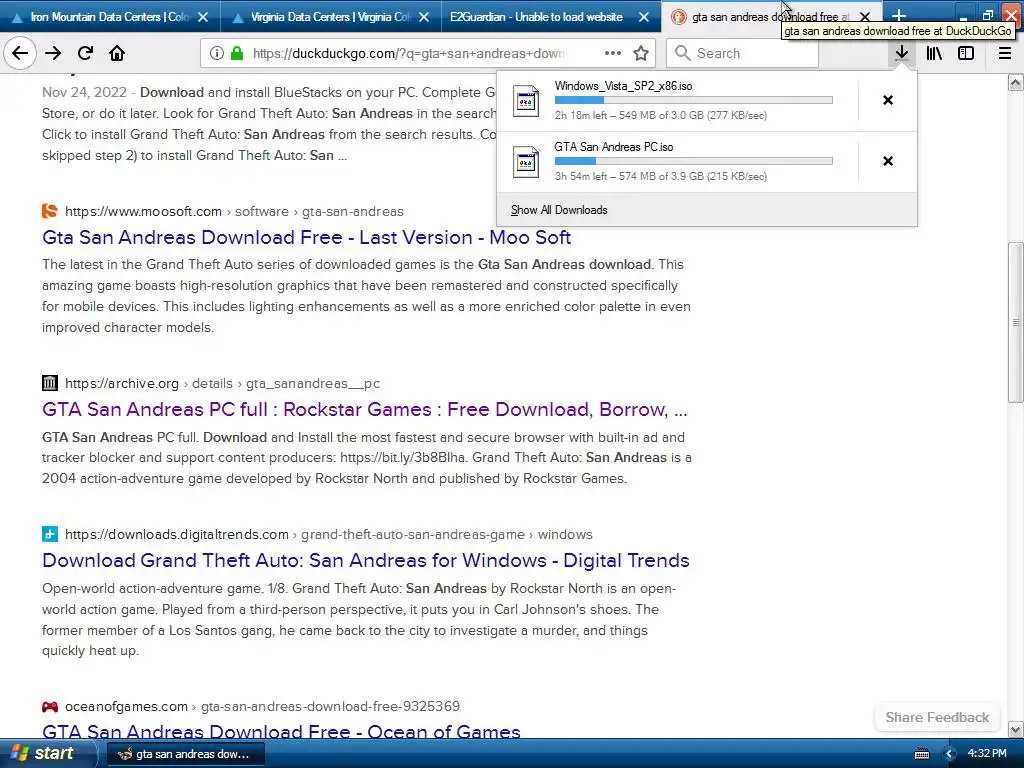
Task: Open a new tab with plus button
Action: 899,16
